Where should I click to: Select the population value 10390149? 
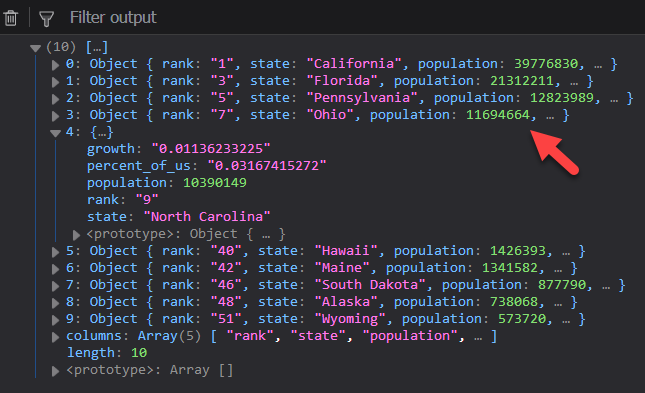pos(215,182)
